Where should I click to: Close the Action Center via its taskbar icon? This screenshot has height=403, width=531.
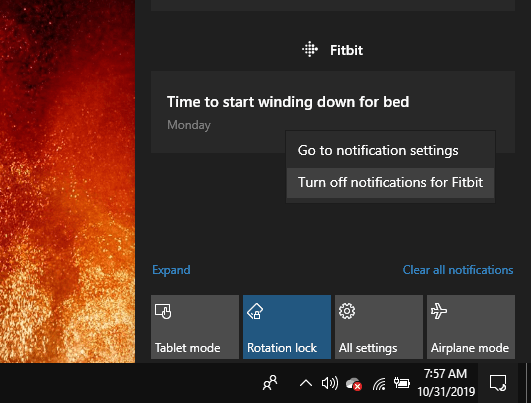point(498,383)
